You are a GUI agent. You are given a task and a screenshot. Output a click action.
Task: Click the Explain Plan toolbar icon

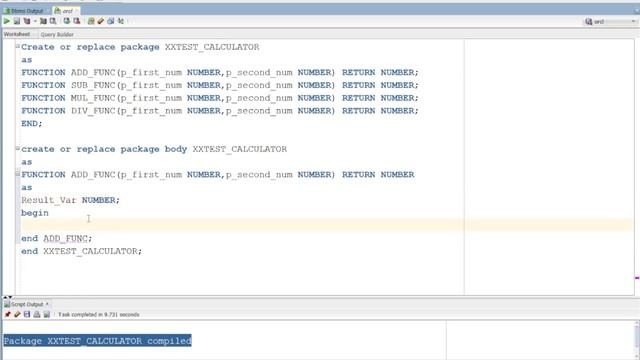click(x=27, y=21)
